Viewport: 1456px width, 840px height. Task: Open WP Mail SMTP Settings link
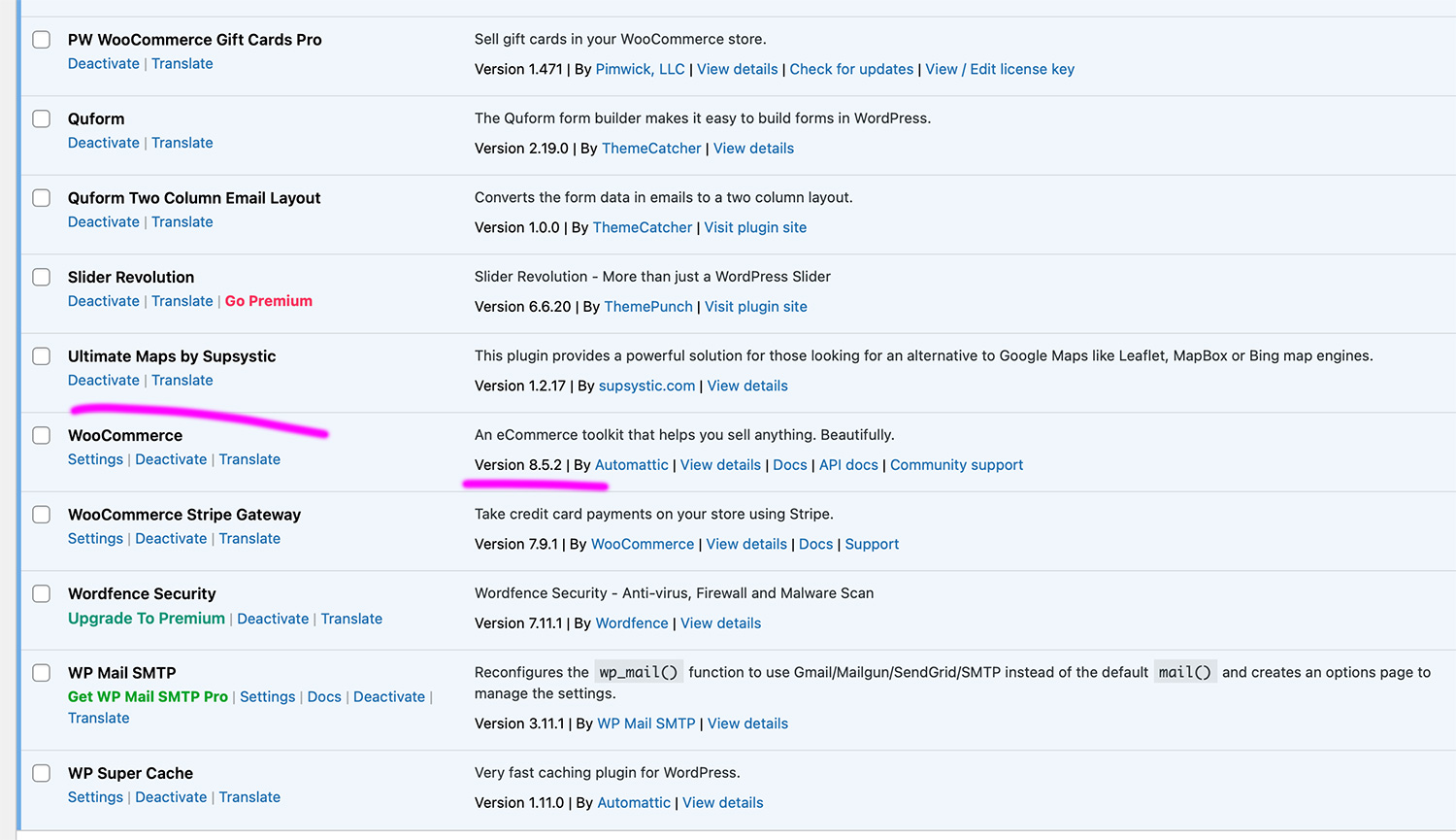[267, 696]
